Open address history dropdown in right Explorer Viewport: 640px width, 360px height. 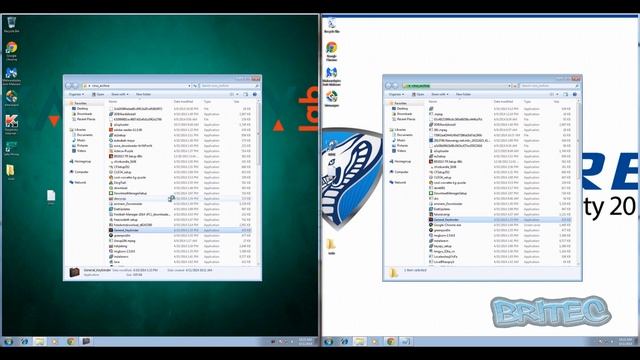pyautogui.click(x=509, y=86)
